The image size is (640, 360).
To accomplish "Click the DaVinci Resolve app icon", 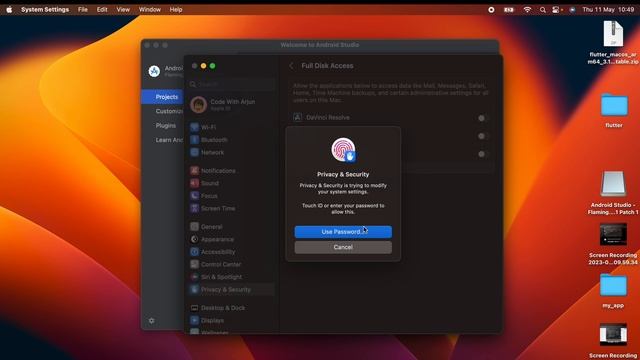I will point(298,118).
